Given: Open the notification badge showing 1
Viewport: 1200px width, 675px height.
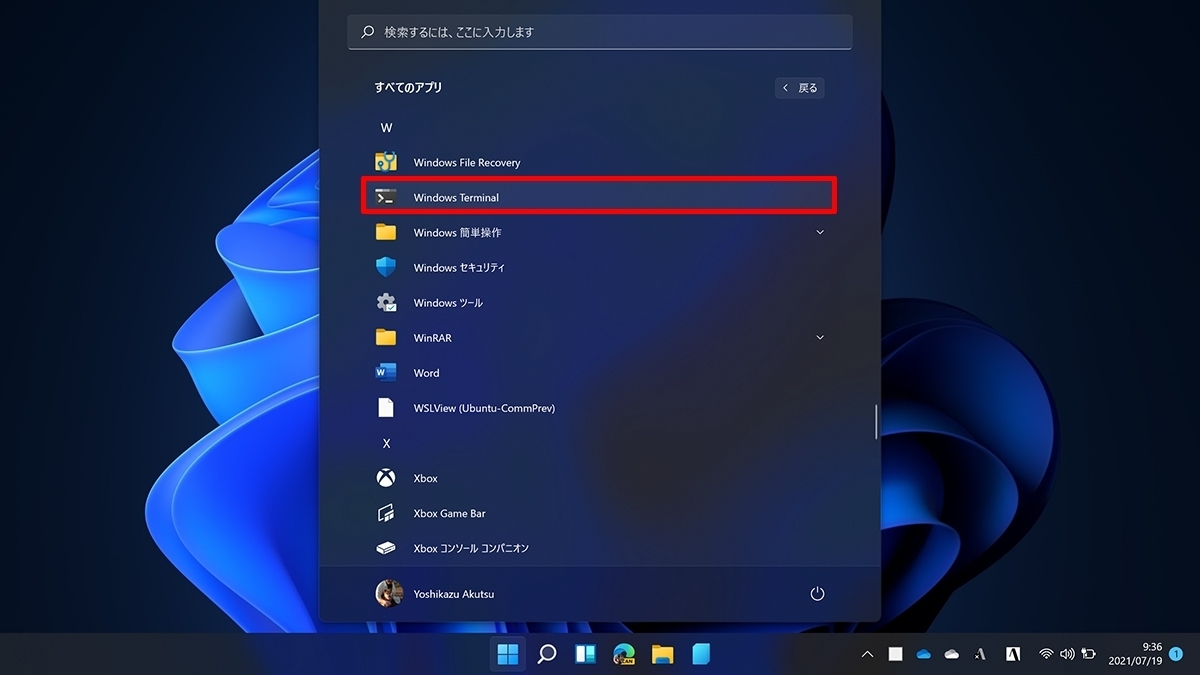Looking at the screenshot, I should point(1176,654).
